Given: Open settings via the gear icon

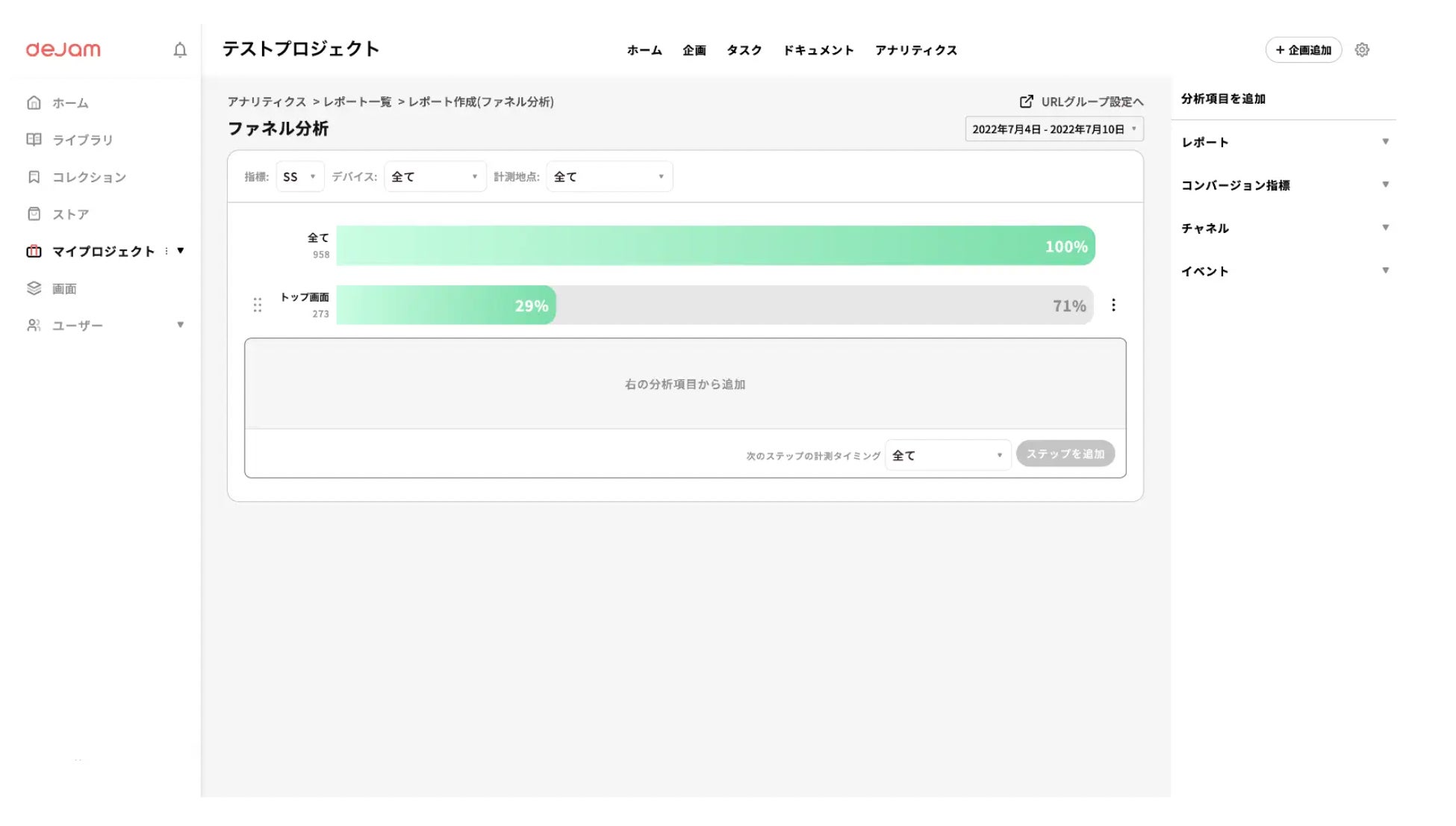Looking at the screenshot, I should [1362, 50].
